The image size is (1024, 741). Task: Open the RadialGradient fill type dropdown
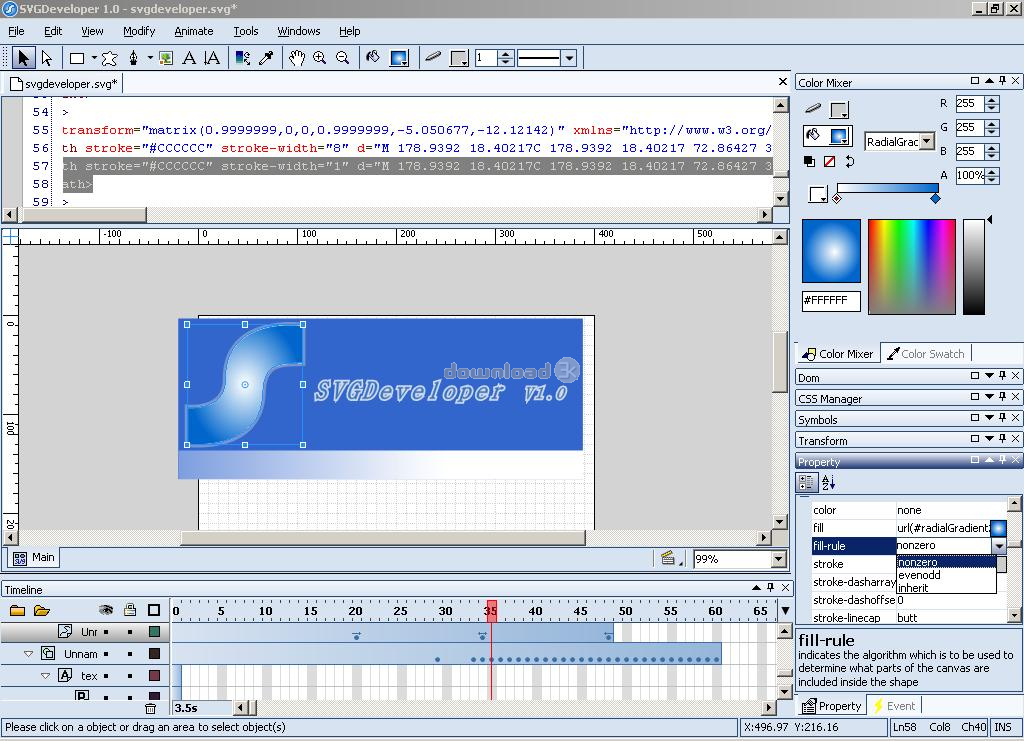927,142
